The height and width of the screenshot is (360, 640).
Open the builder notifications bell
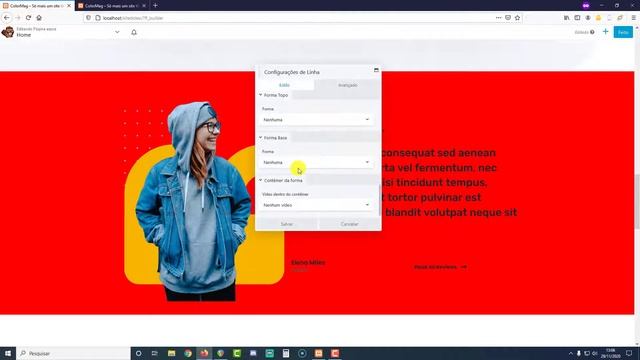coord(134,32)
